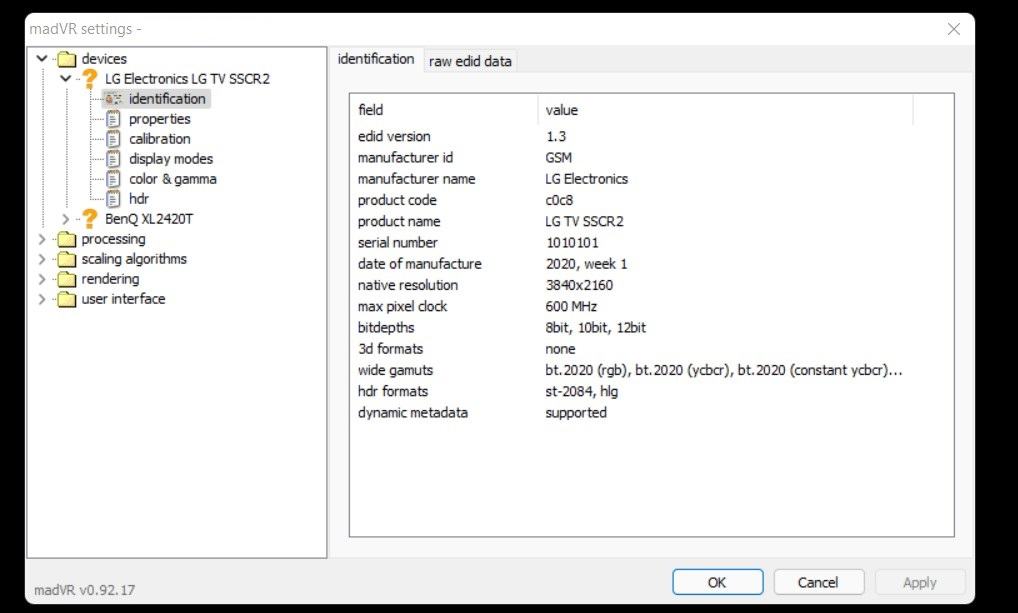1018x613 pixels.
Task: Click the st-2084, hlg value
Action: (x=582, y=392)
